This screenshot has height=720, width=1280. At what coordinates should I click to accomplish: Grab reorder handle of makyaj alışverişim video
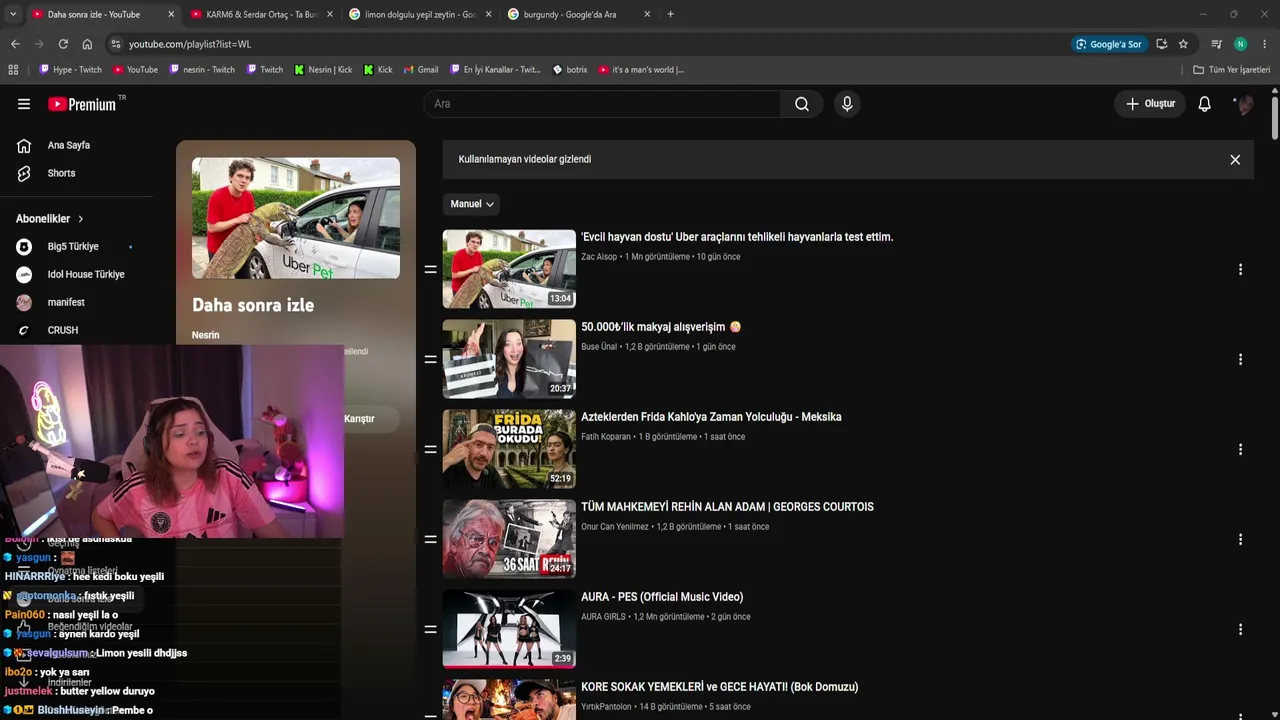click(430, 359)
